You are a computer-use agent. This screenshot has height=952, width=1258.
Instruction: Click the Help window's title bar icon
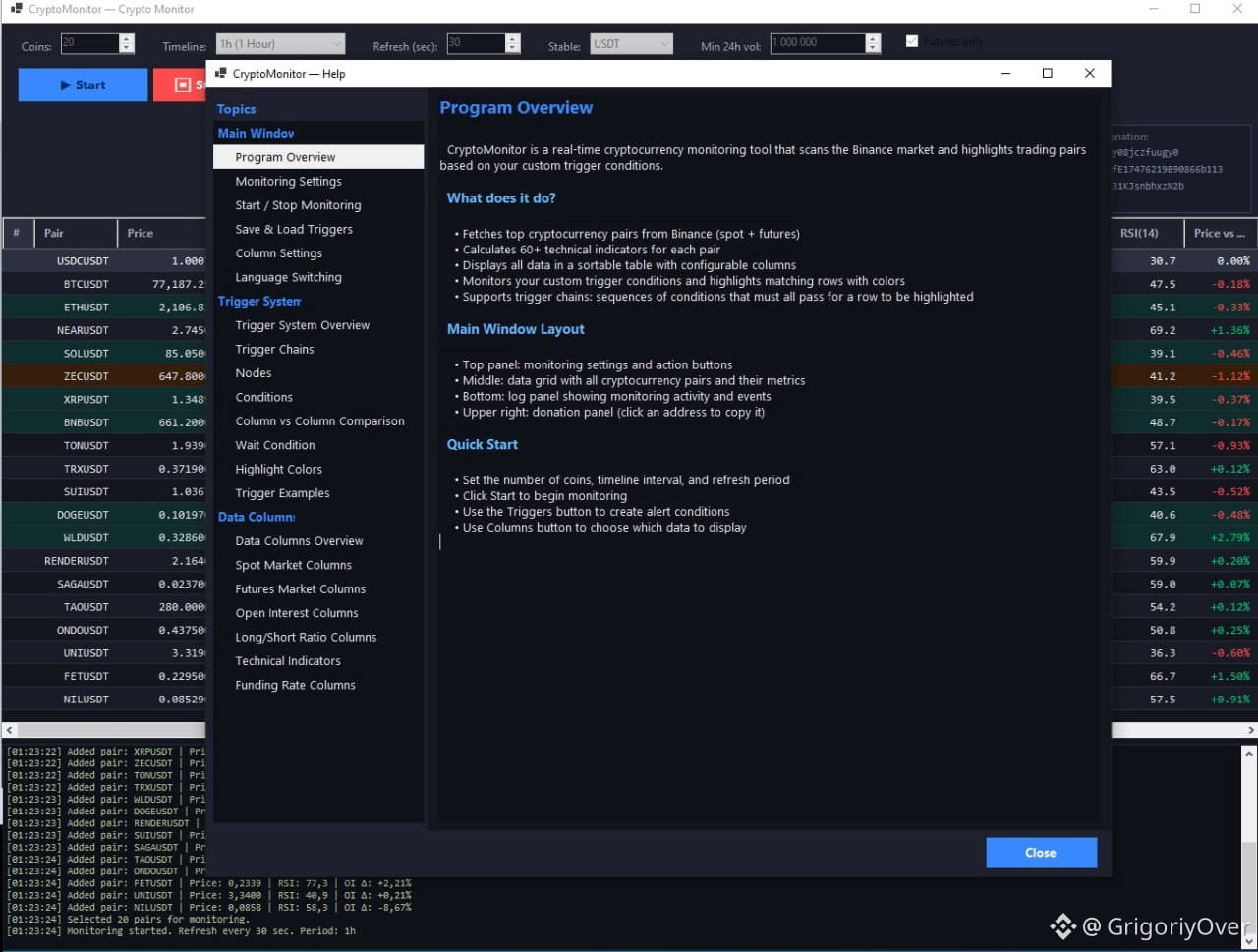coord(220,73)
